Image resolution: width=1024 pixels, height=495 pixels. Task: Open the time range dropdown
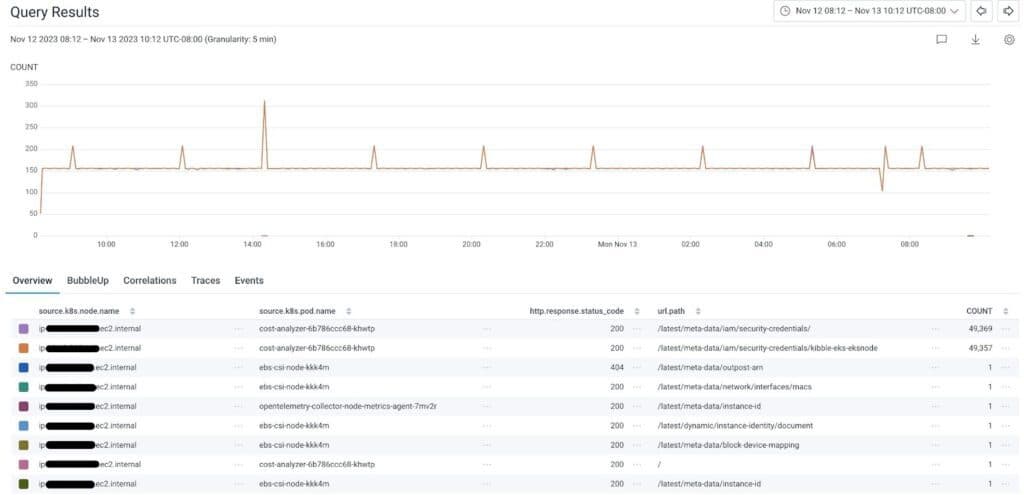click(x=869, y=11)
